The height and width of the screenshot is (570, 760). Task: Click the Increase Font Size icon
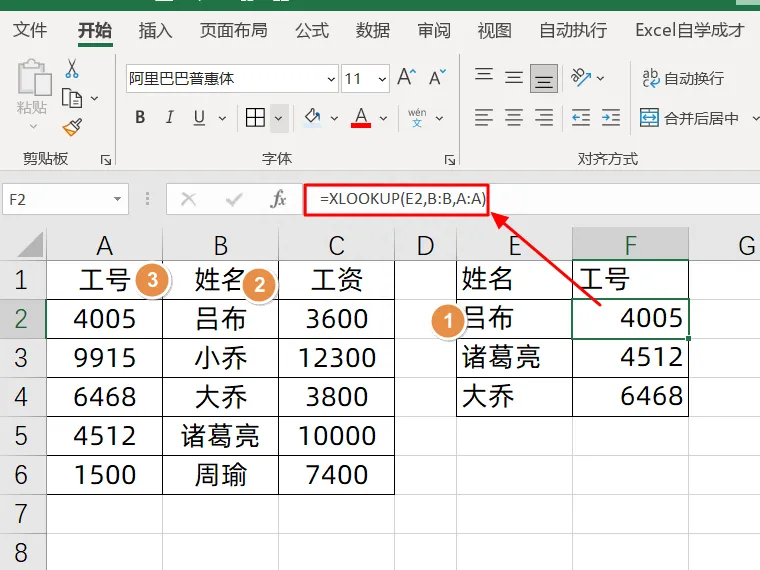[406, 78]
